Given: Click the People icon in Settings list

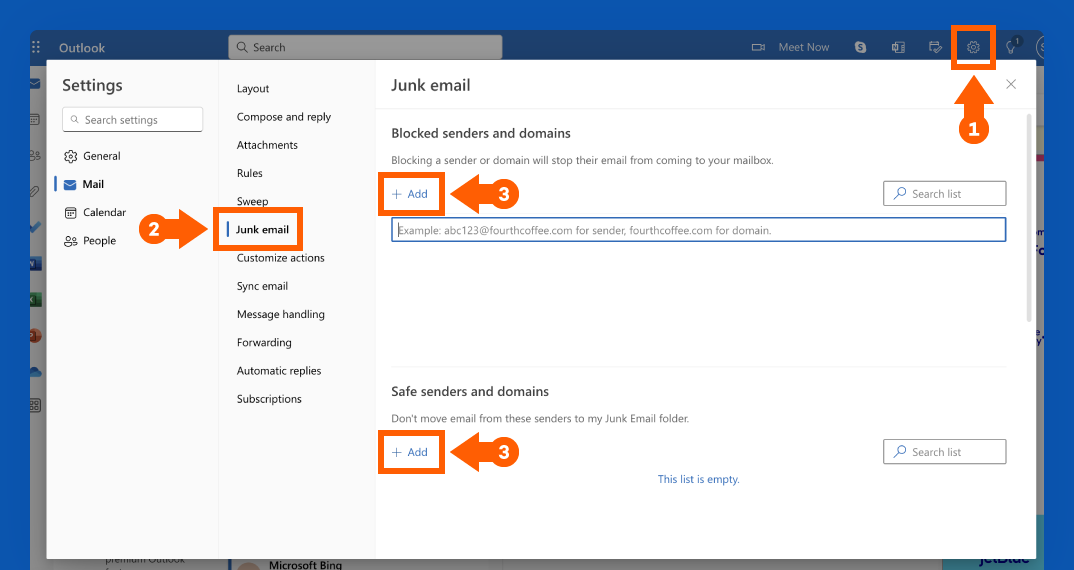Looking at the screenshot, I should coord(70,240).
